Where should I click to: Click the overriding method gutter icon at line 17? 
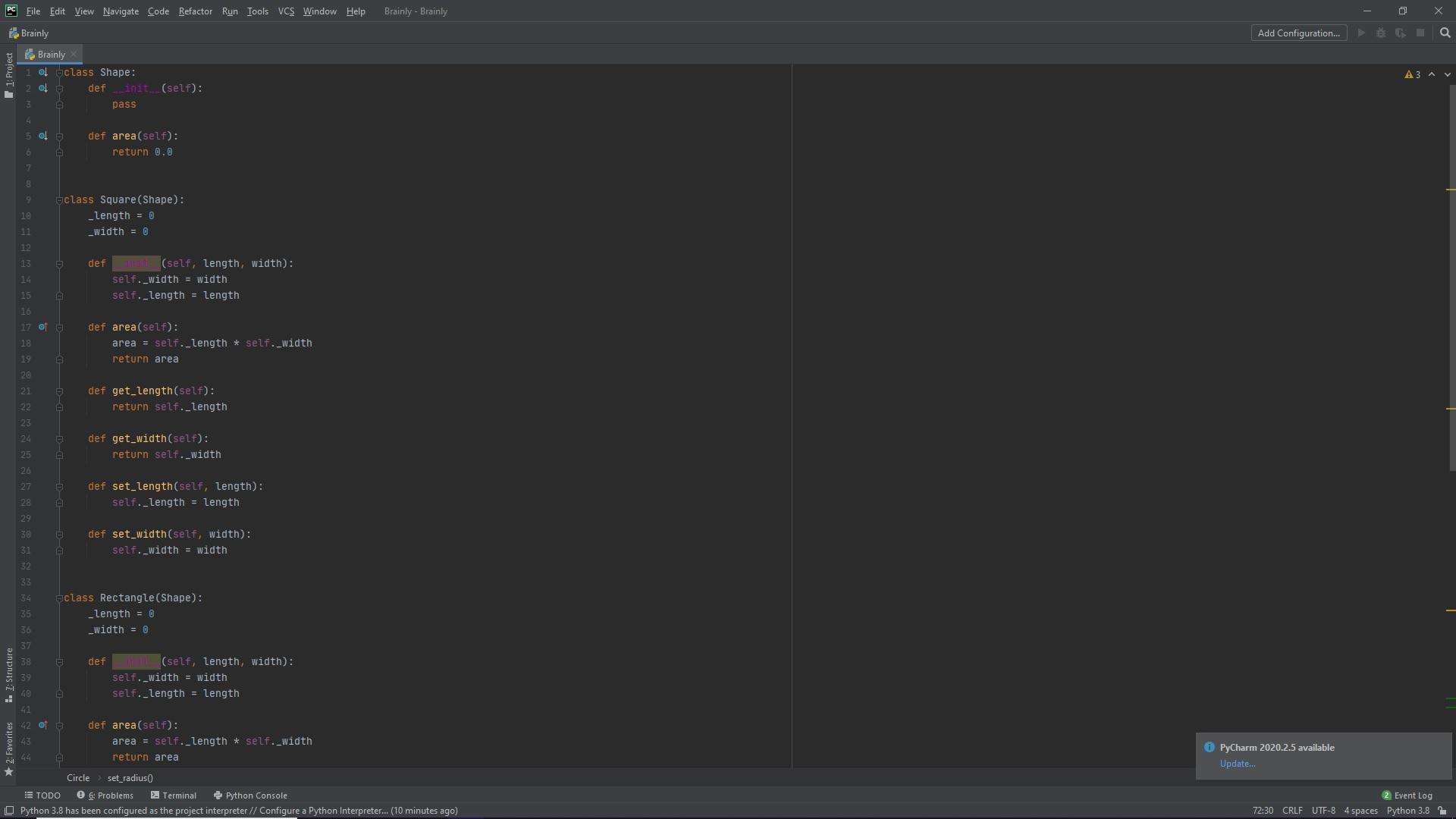click(43, 327)
